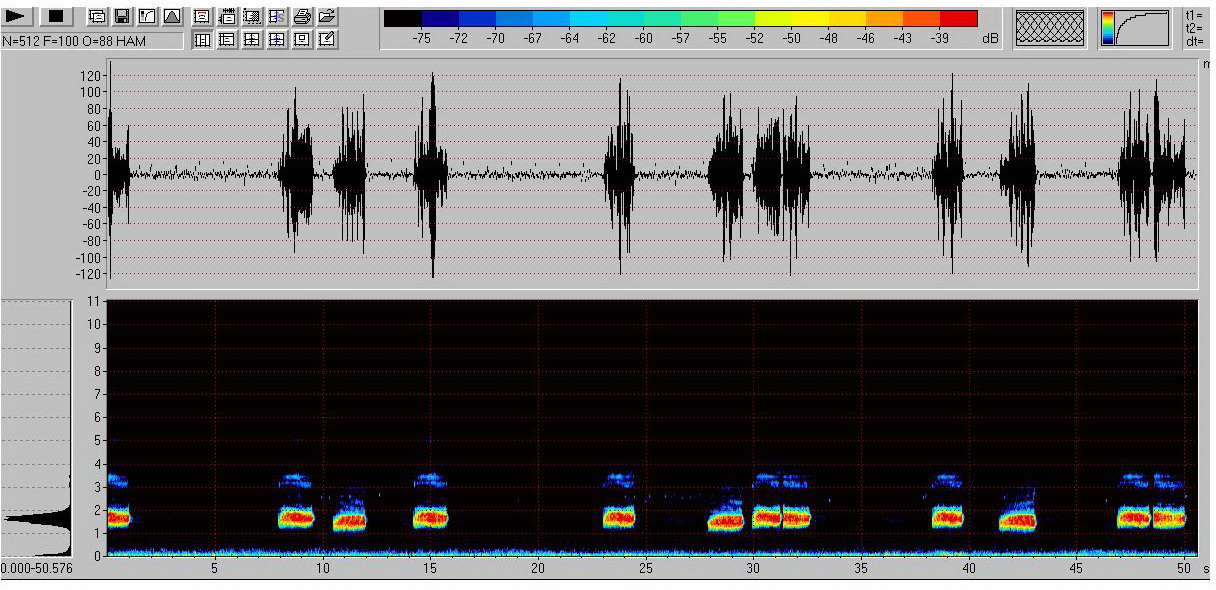The height and width of the screenshot is (590, 1216).
Task: Toggle the four-pane crosshair cursor button
Action: click(x=252, y=40)
